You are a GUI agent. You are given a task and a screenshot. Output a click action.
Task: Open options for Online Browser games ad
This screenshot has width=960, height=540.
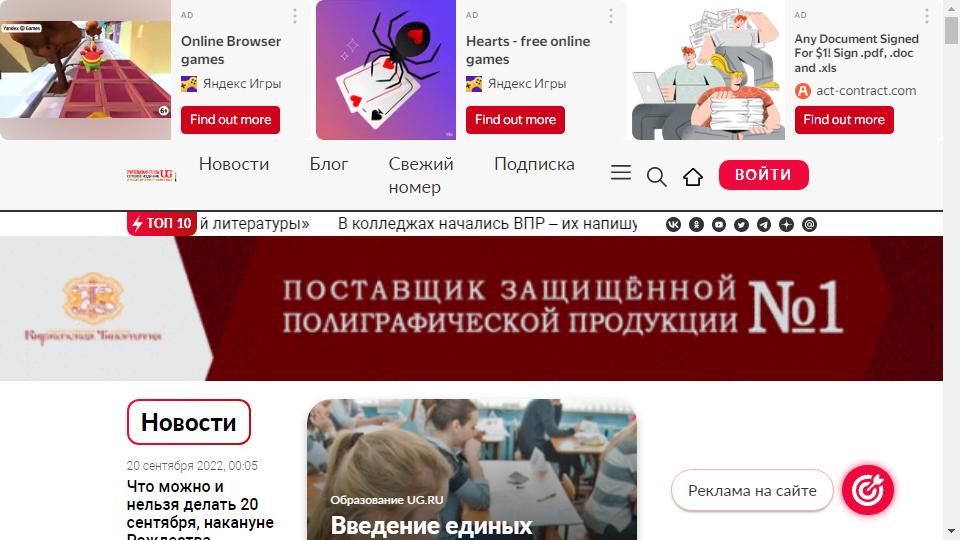tap(295, 16)
